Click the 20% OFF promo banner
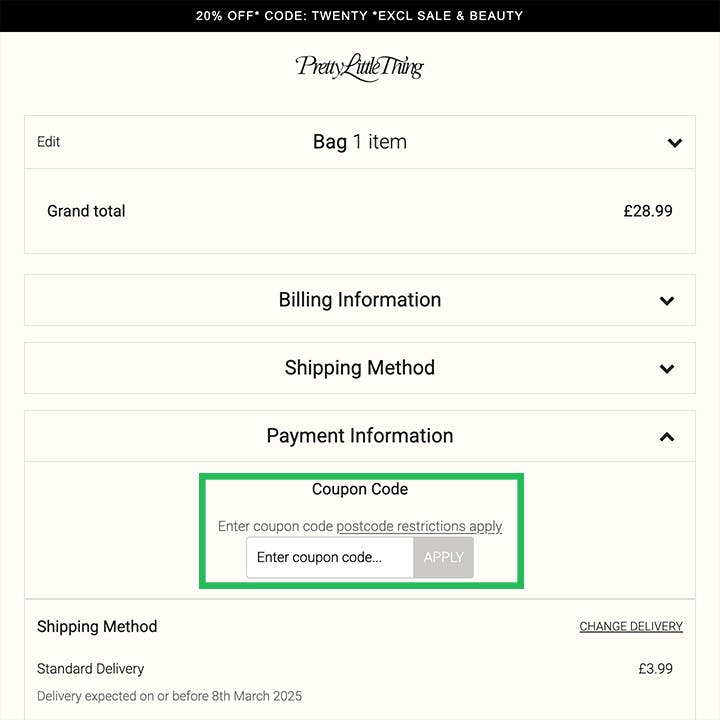720x720 pixels. point(359,16)
